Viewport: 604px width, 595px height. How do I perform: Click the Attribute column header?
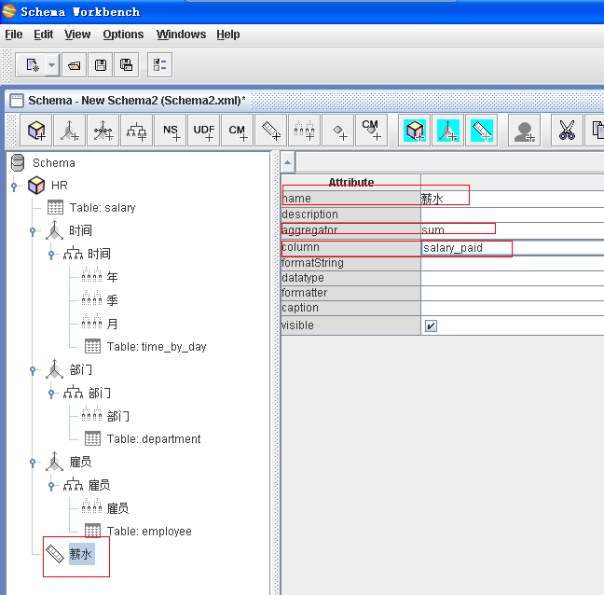click(x=351, y=182)
